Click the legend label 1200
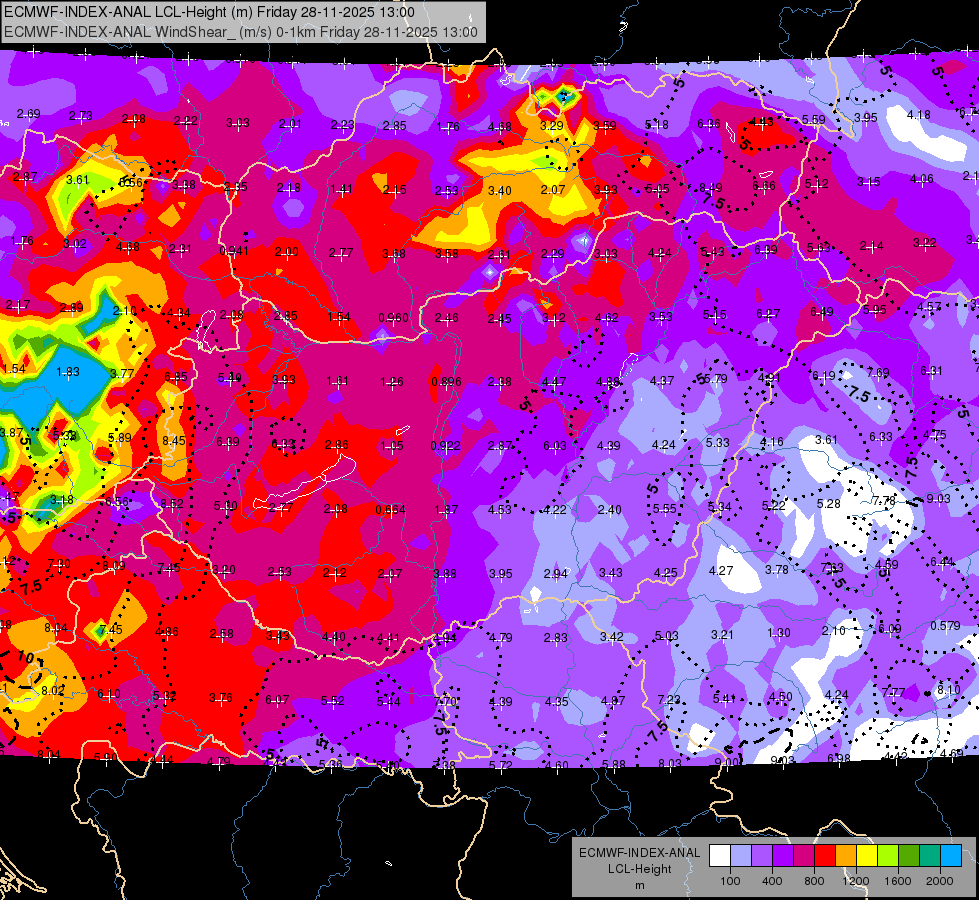This screenshot has height=900, width=979. coord(855,881)
